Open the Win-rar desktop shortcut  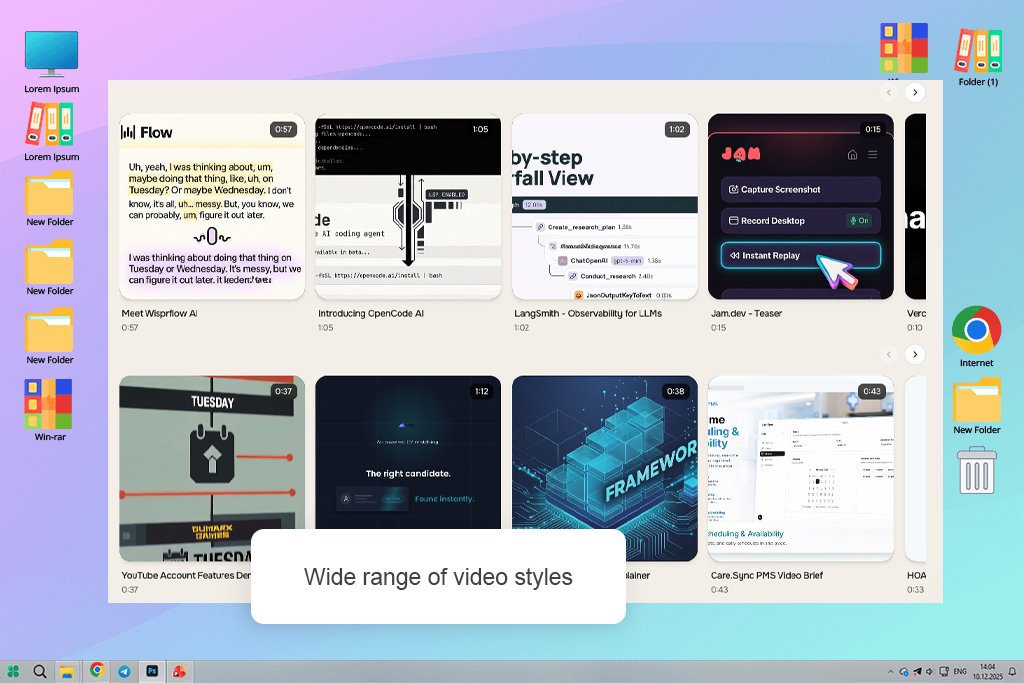(49, 404)
